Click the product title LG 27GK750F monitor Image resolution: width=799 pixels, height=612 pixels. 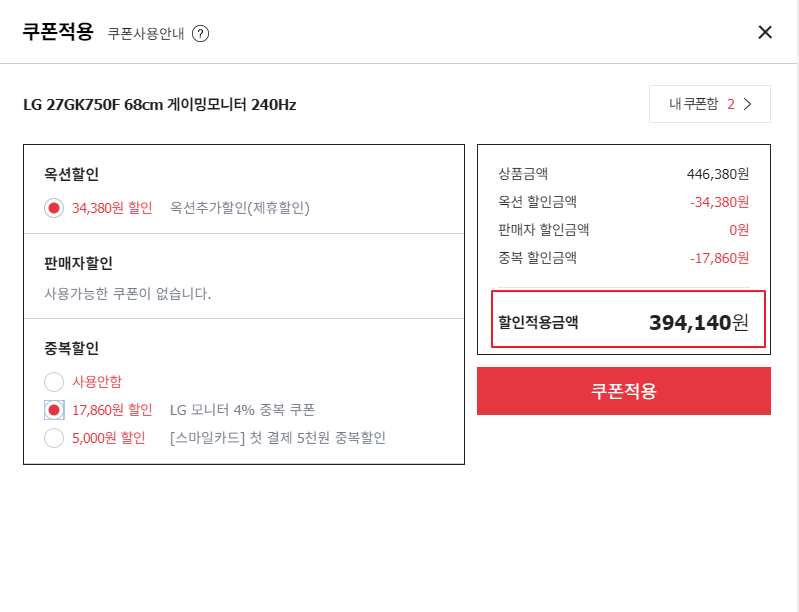159,104
